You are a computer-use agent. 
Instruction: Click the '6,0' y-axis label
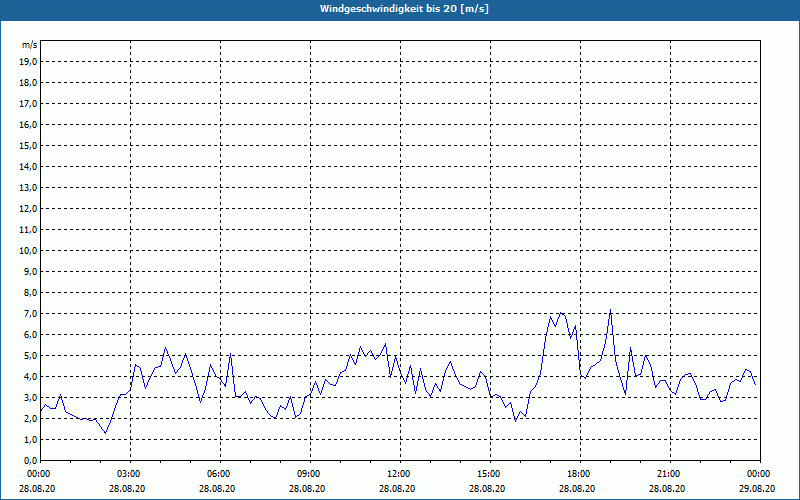click(x=31, y=335)
